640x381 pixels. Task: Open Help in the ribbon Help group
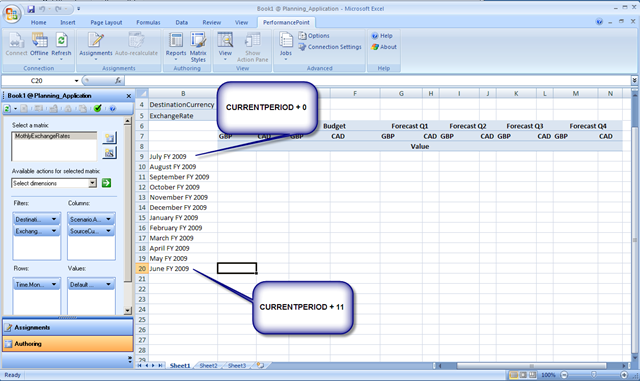382,36
